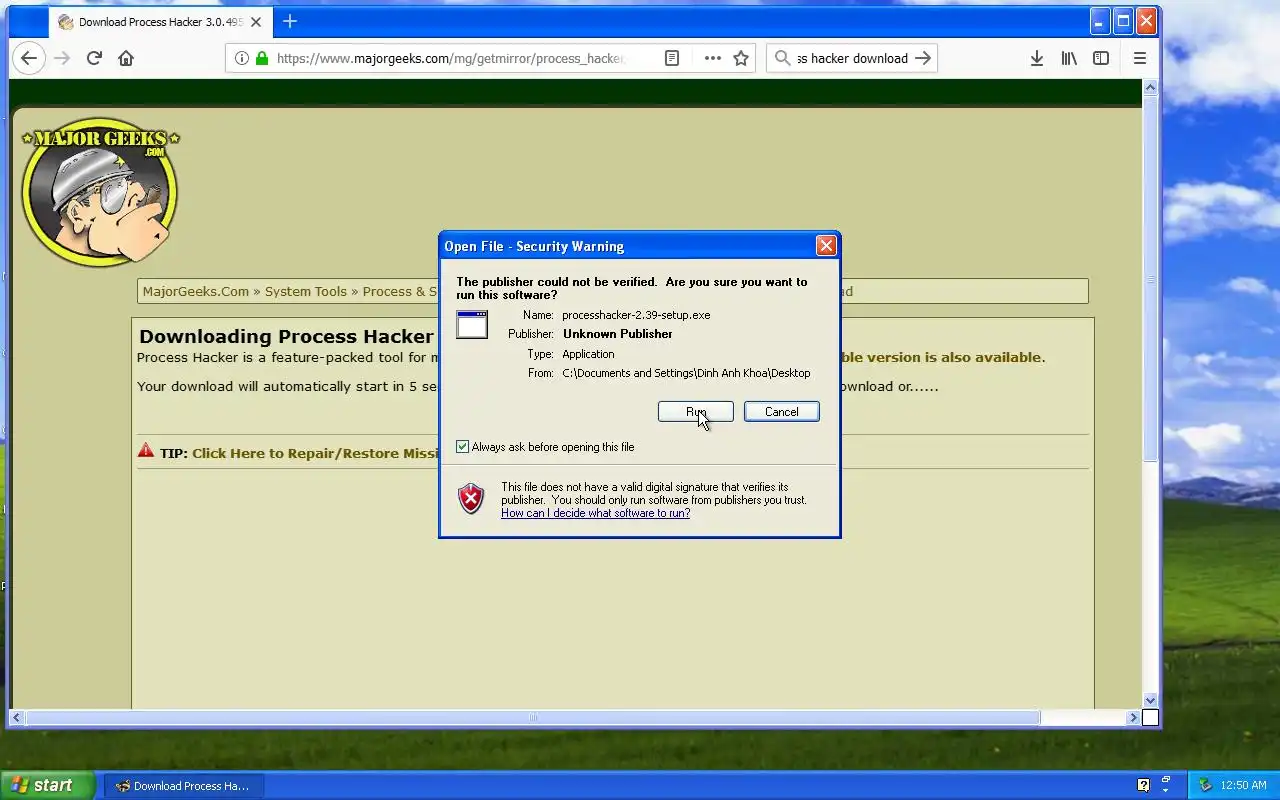
Task: Click the search box text field
Action: click(x=852, y=58)
